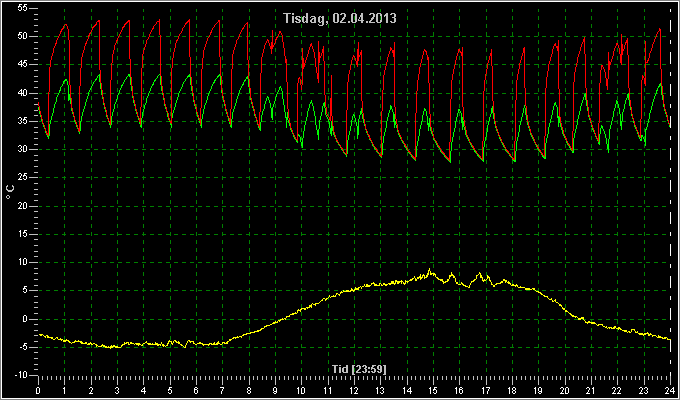Choose hour 16 on the time axis
680x400 pixels.
(459, 390)
